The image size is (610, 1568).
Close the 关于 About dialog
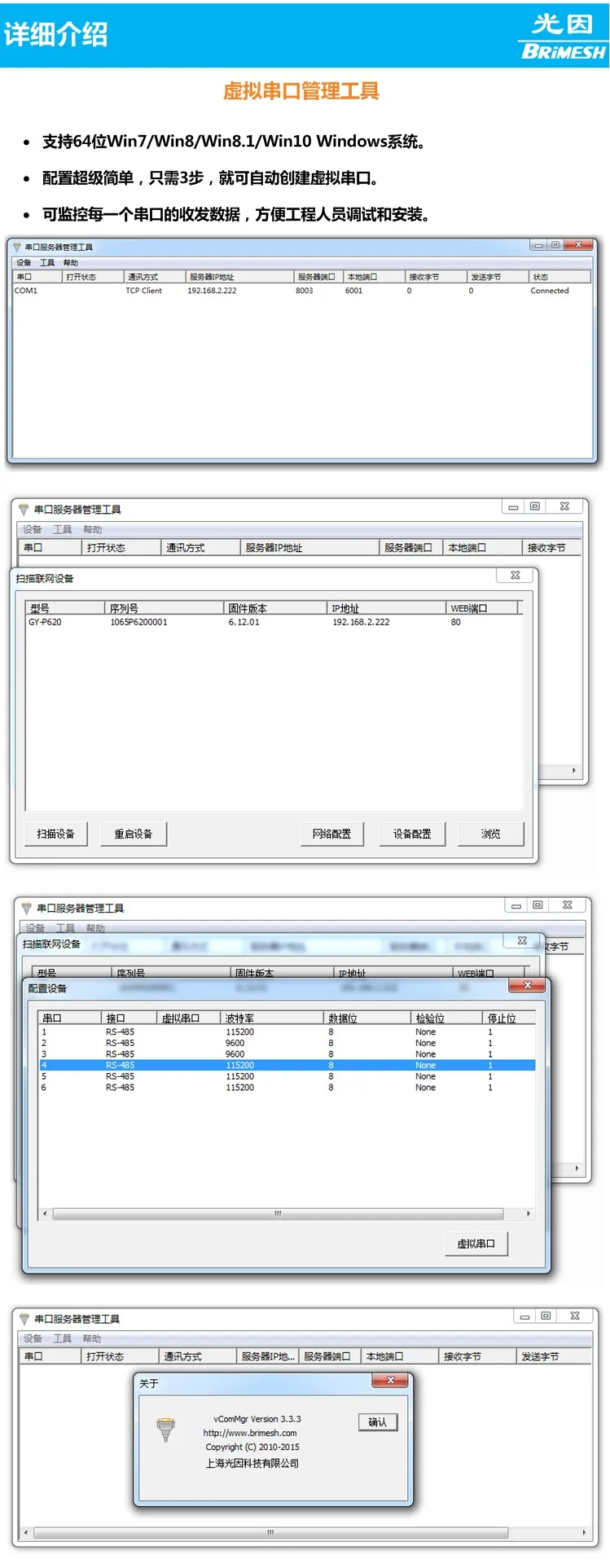click(391, 1380)
